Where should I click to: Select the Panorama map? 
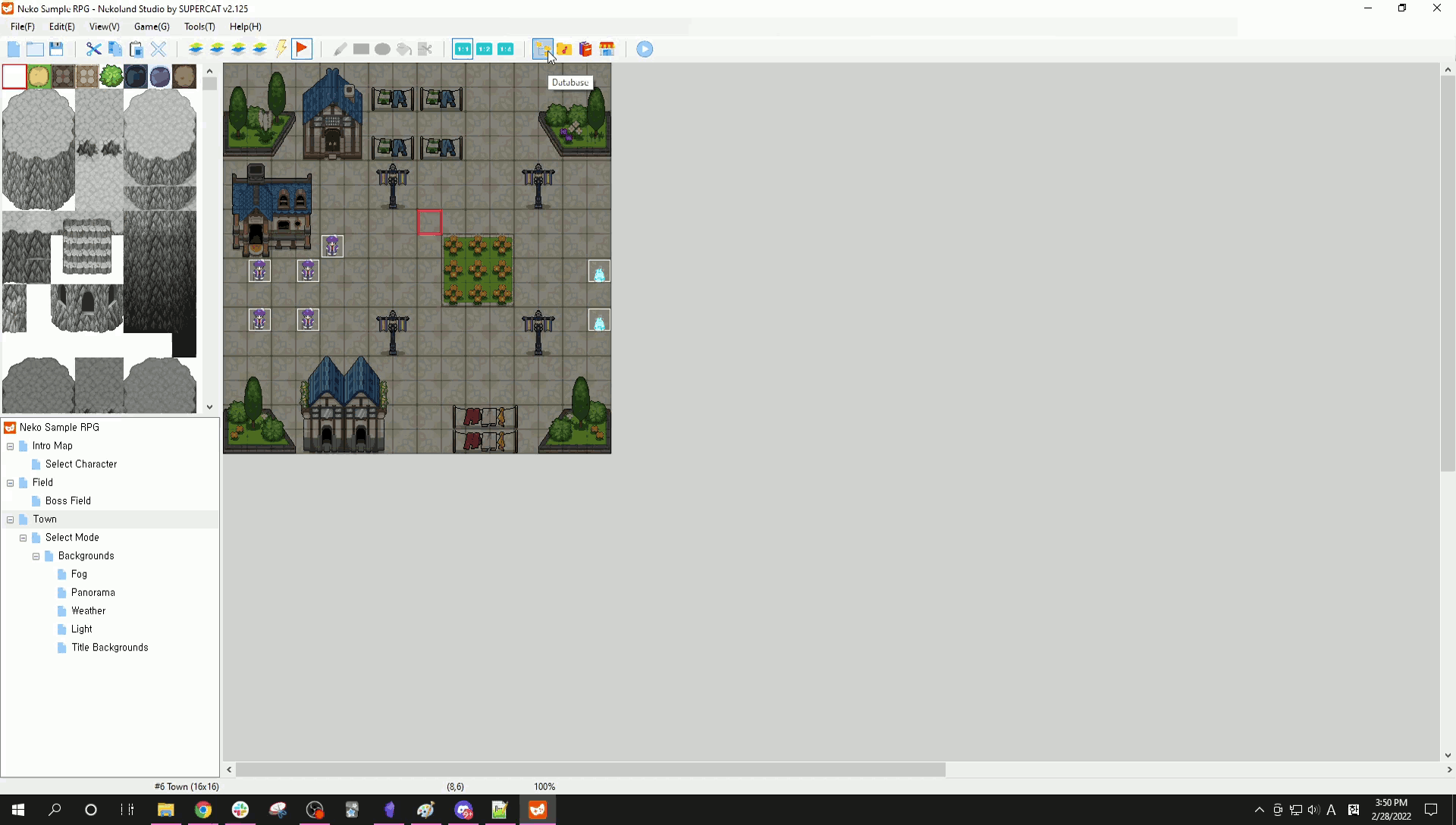pos(93,593)
